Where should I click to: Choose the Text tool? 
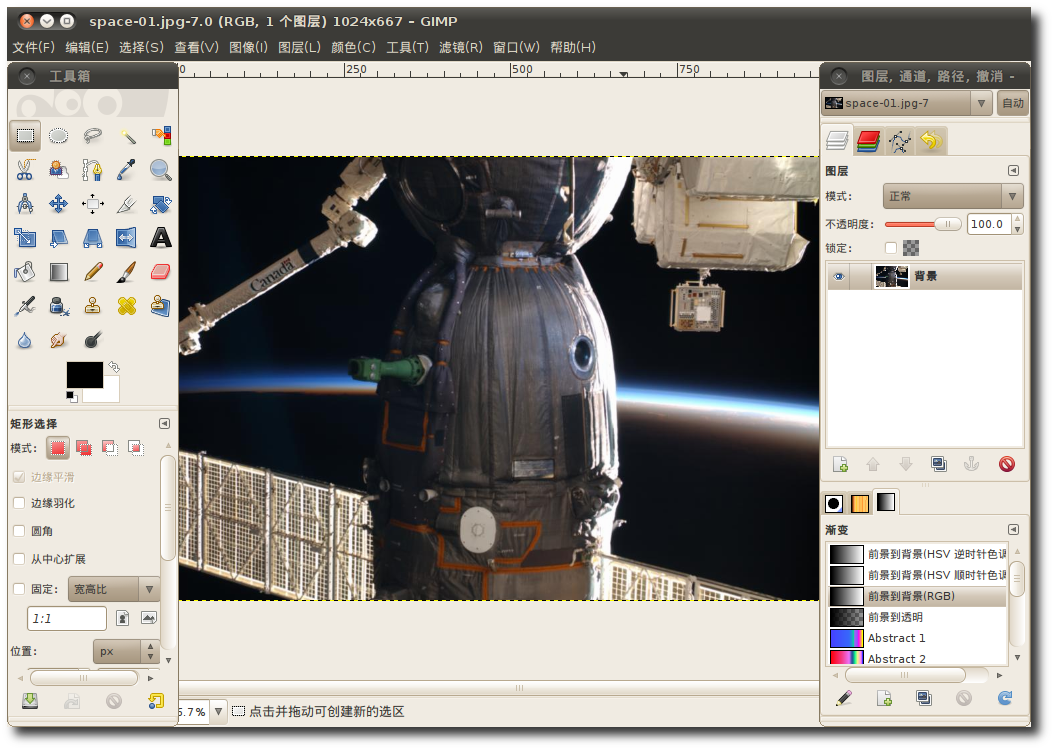click(160, 238)
